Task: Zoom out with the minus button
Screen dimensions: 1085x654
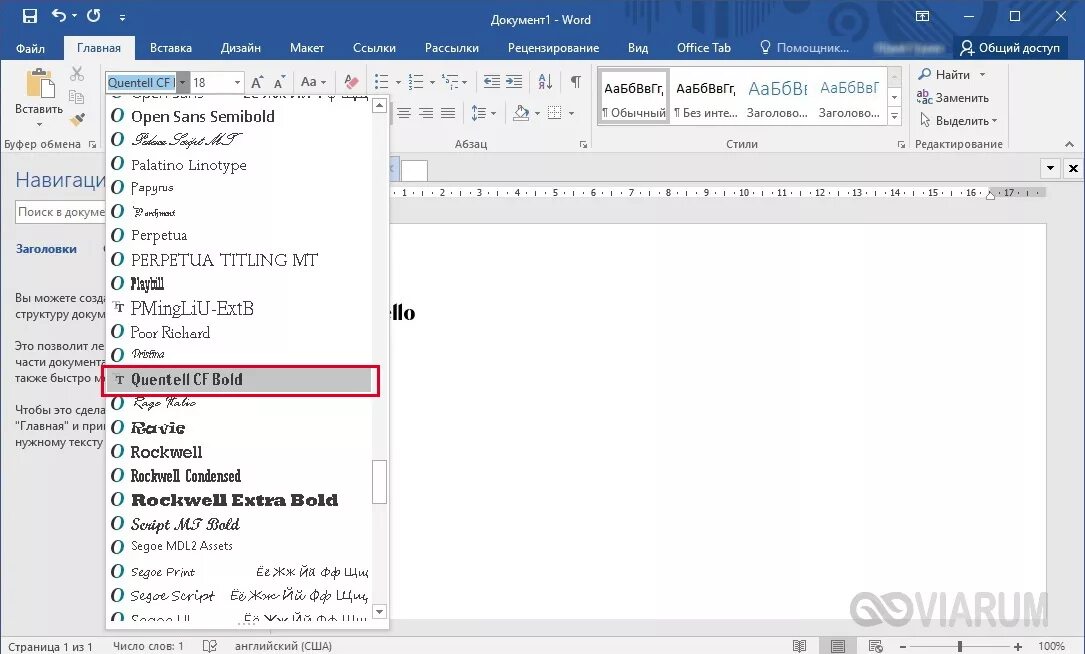Action: coord(903,646)
